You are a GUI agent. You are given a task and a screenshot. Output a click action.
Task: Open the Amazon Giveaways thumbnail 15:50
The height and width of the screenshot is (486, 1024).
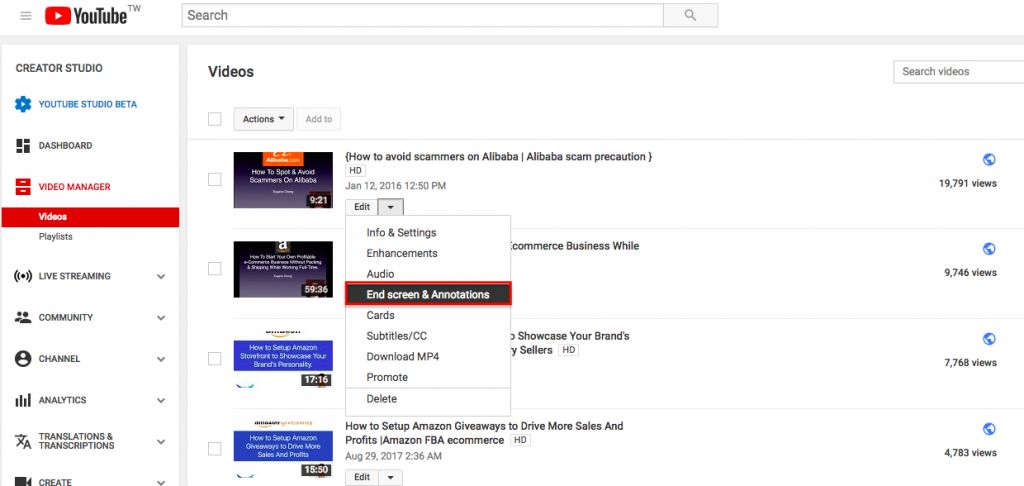283,449
